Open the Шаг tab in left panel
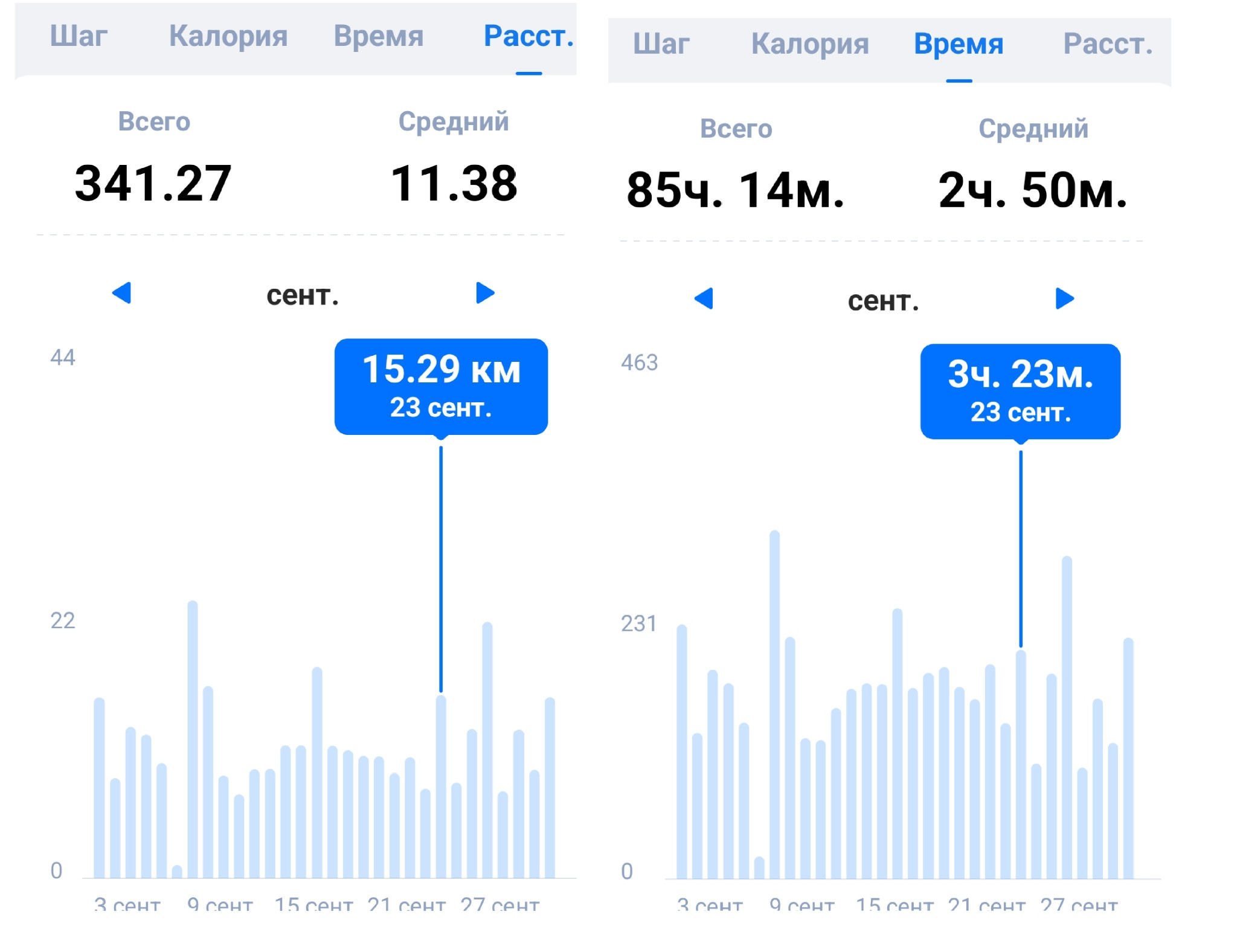The image size is (1237, 952). tap(79, 36)
